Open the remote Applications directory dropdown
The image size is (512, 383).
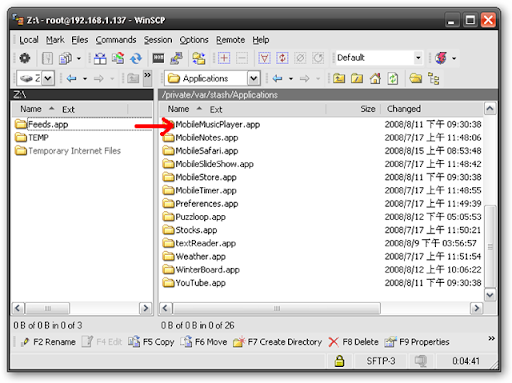point(254,79)
